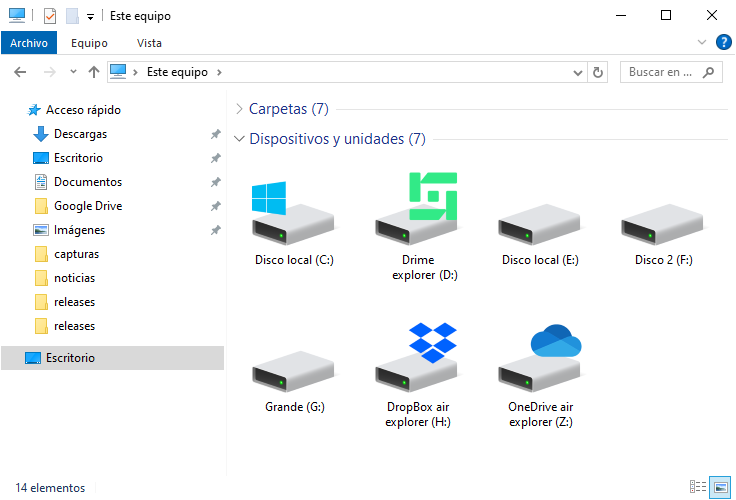Expand the ribbon with the chevron
The image size is (736, 500).
(x=702, y=42)
